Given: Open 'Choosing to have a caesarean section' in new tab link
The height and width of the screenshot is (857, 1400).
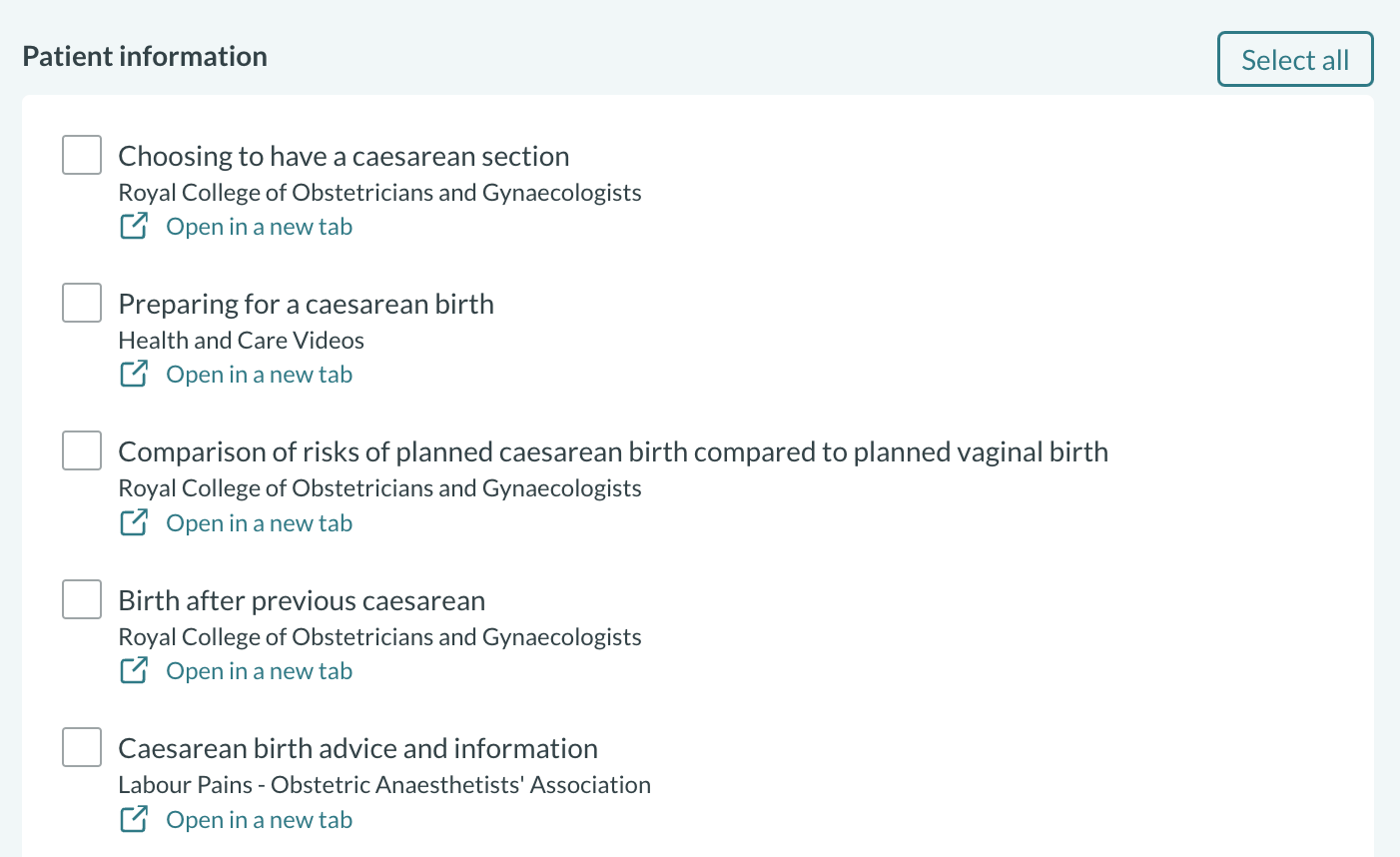Looking at the screenshot, I should [259, 227].
